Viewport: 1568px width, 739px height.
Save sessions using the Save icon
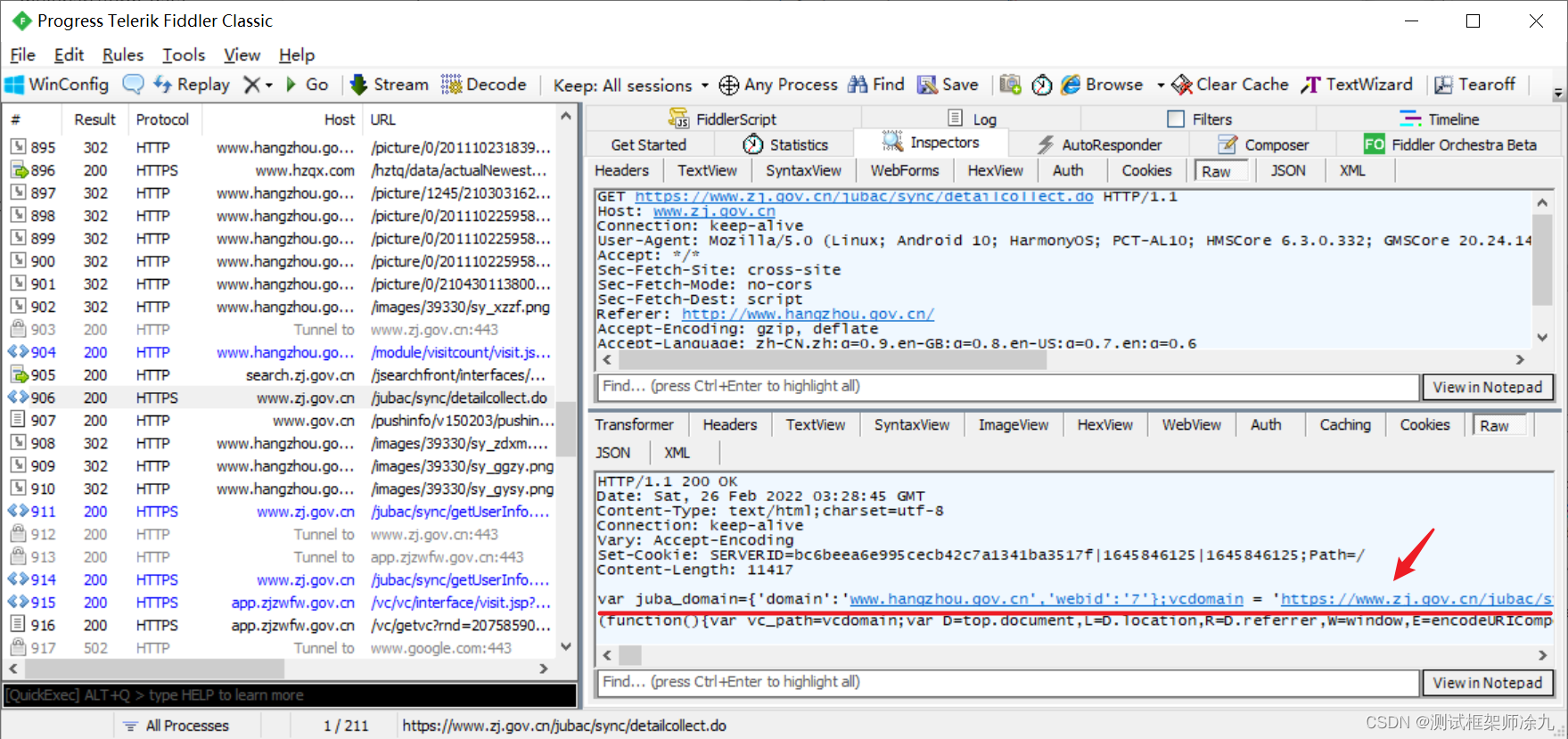pos(948,85)
